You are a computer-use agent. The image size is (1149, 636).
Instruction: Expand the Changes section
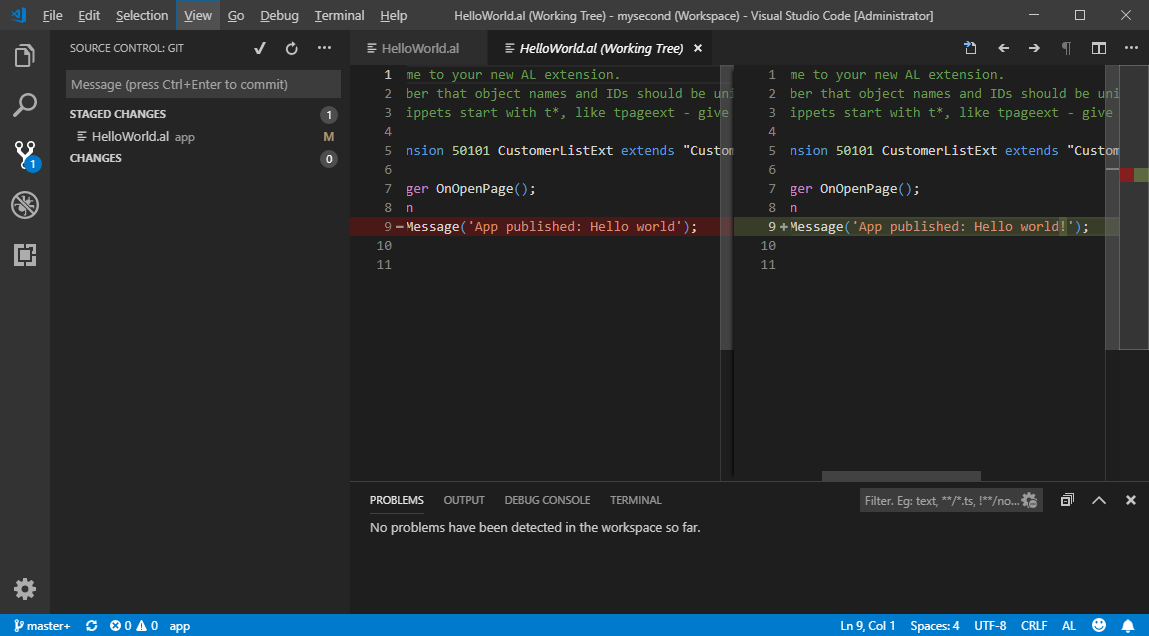click(96, 158)
